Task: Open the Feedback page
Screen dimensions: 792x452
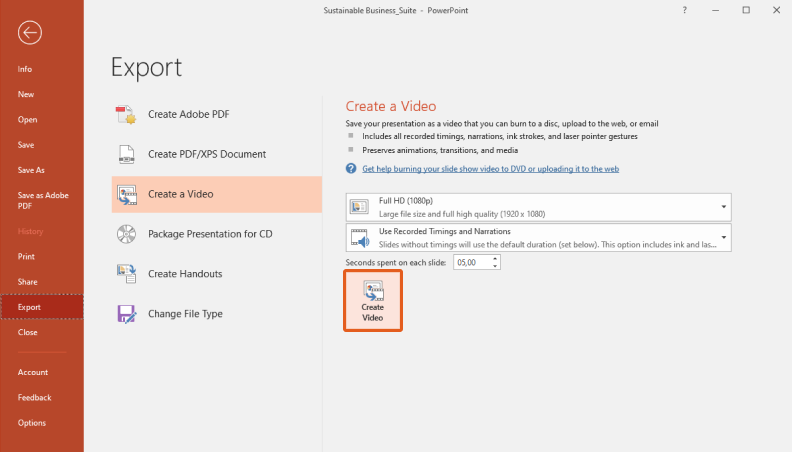Action: [42, 397]
